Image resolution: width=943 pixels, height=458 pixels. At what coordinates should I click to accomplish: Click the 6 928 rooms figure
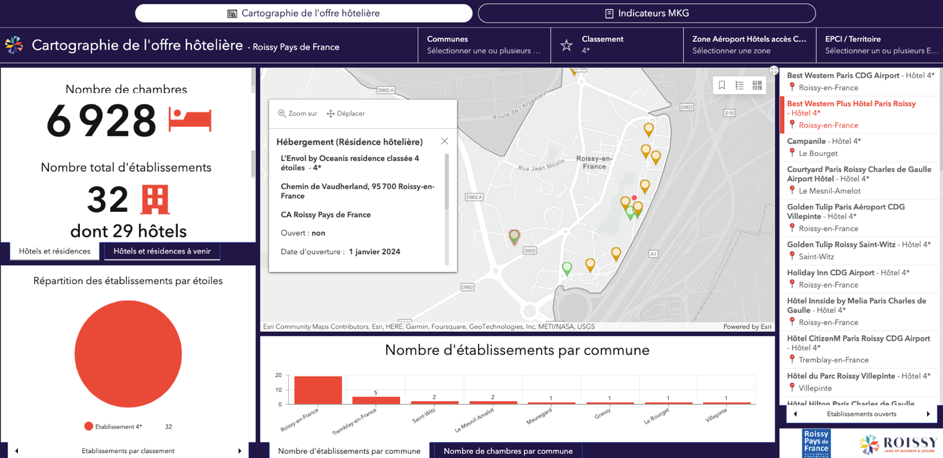coord(101,121)
